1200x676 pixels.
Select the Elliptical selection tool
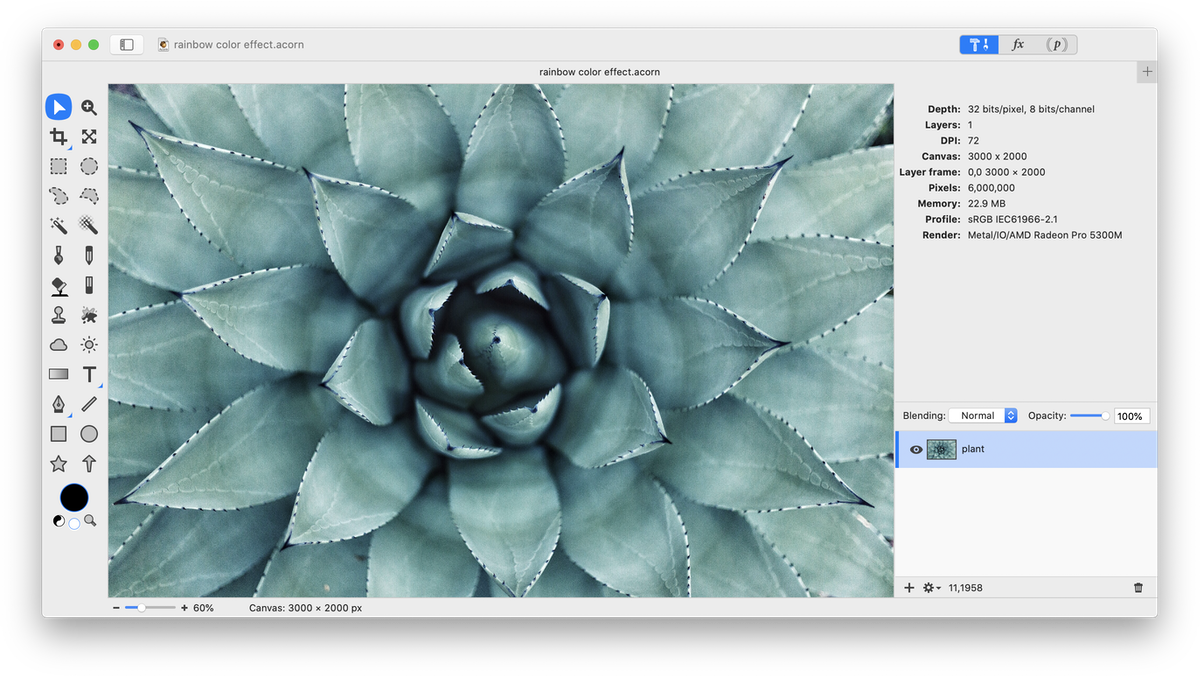[89, 166]
